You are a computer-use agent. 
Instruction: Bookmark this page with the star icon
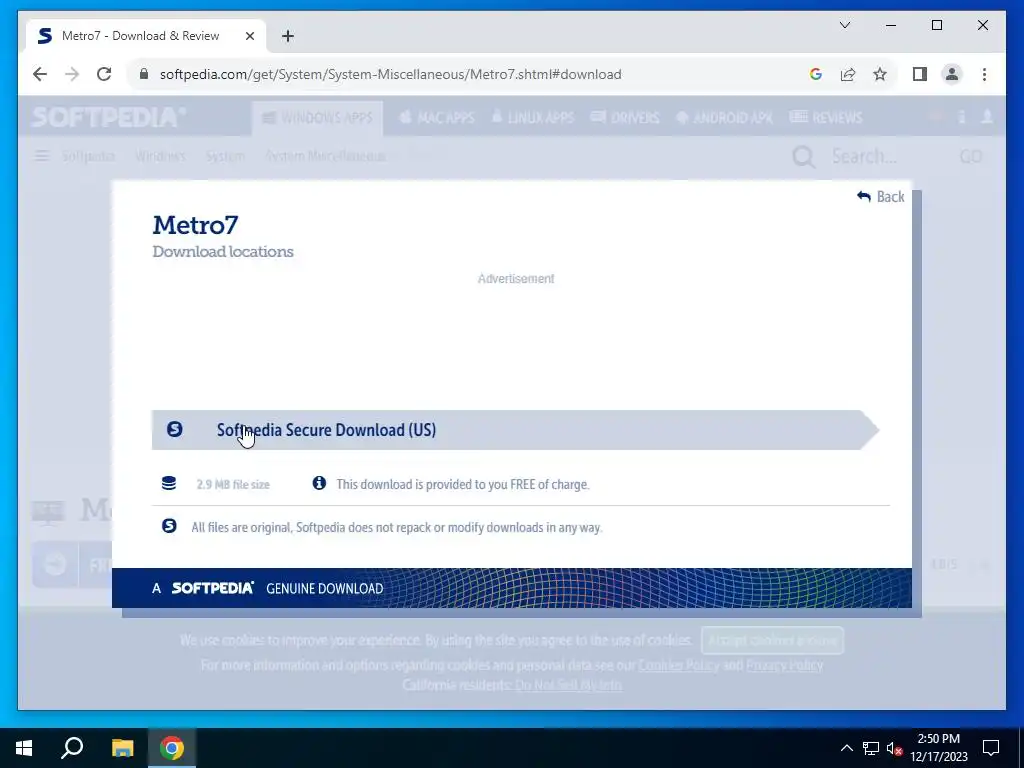(x=880, y=74)
